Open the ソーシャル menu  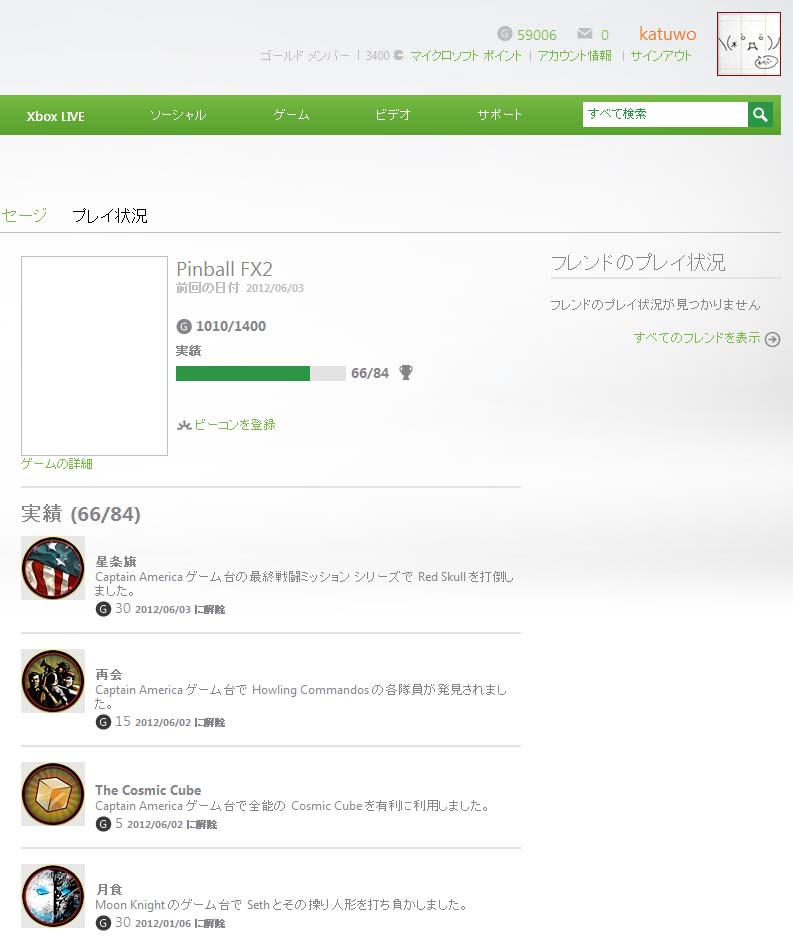click(x=178, y=115)
